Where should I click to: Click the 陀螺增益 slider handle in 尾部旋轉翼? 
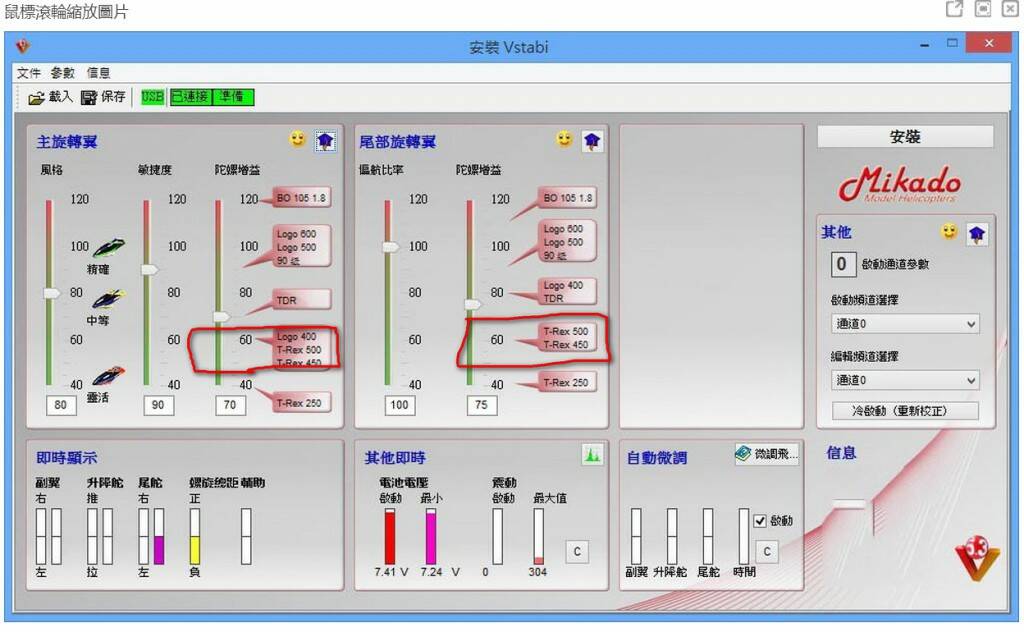point(472,304)
